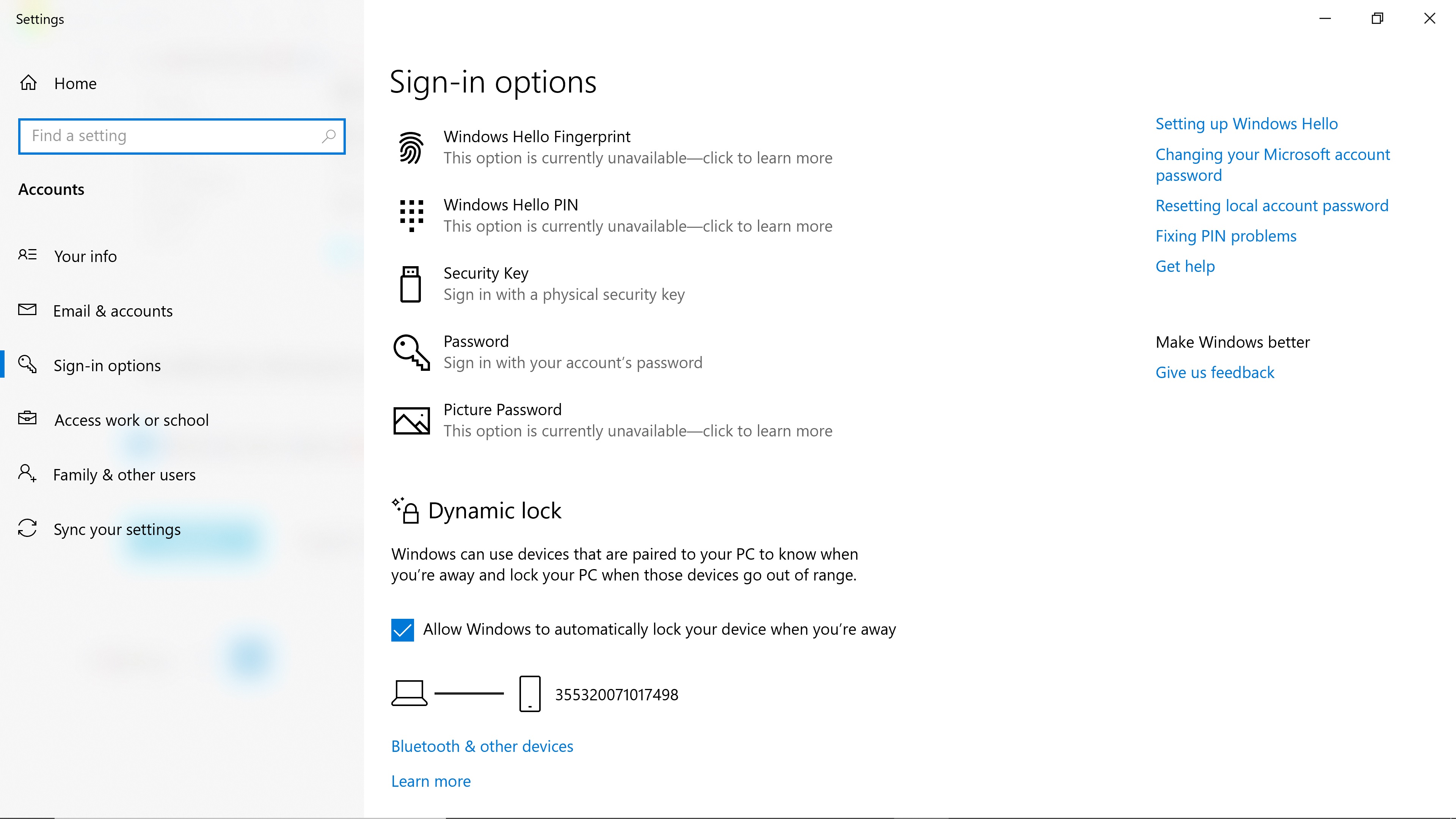Click the Picture Password image icon
1456x819 pixels.
[x=411, y=420]
